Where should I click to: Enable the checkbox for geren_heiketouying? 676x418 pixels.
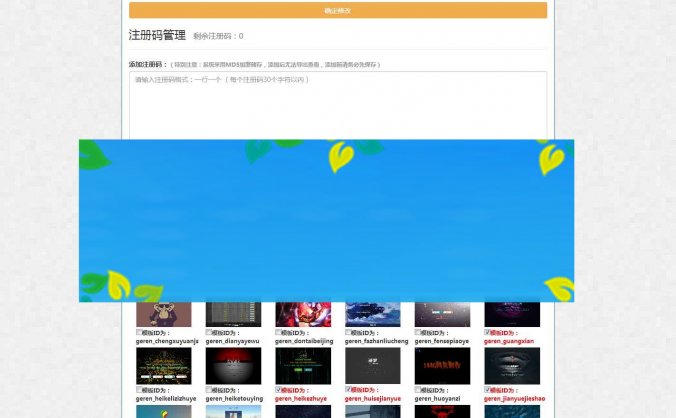(209, 390)
